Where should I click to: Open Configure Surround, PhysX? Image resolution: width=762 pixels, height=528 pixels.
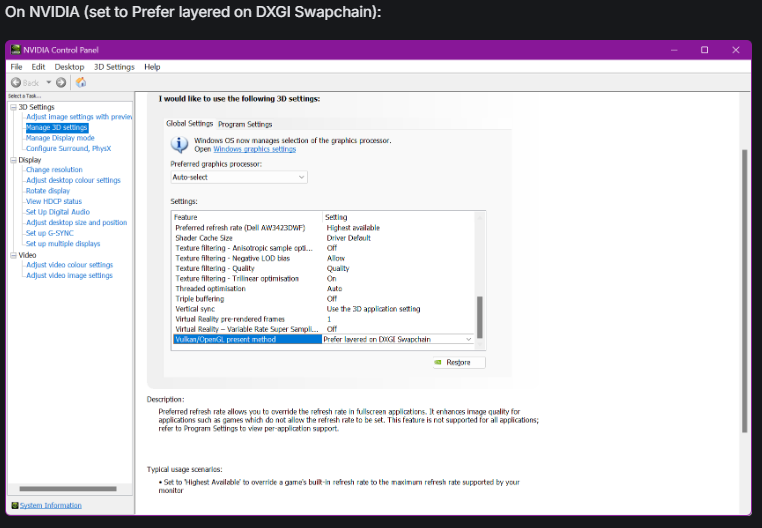pyautogui.click(x=69, y=148)
